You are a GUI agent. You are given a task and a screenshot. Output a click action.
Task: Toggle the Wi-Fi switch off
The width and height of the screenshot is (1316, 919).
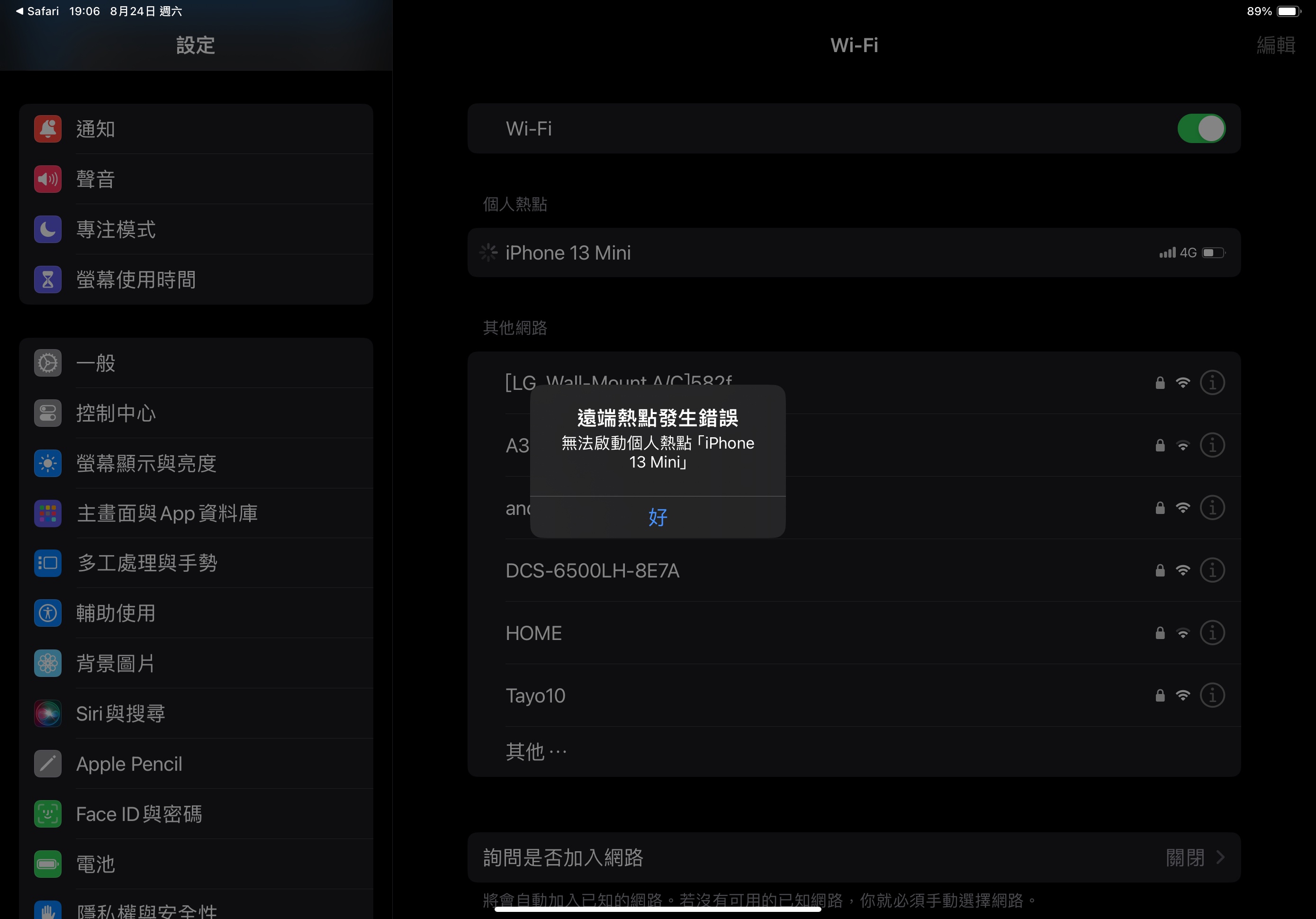1201,128
